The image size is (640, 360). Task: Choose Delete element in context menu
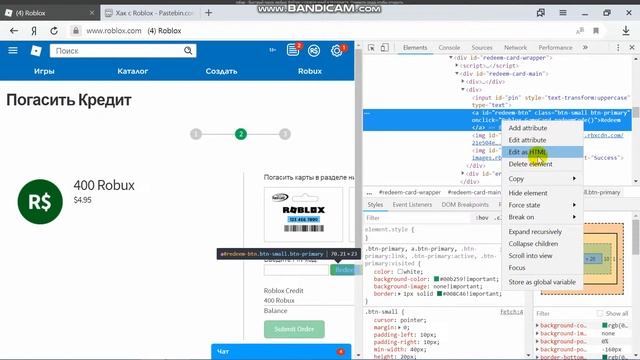[542, 164]
